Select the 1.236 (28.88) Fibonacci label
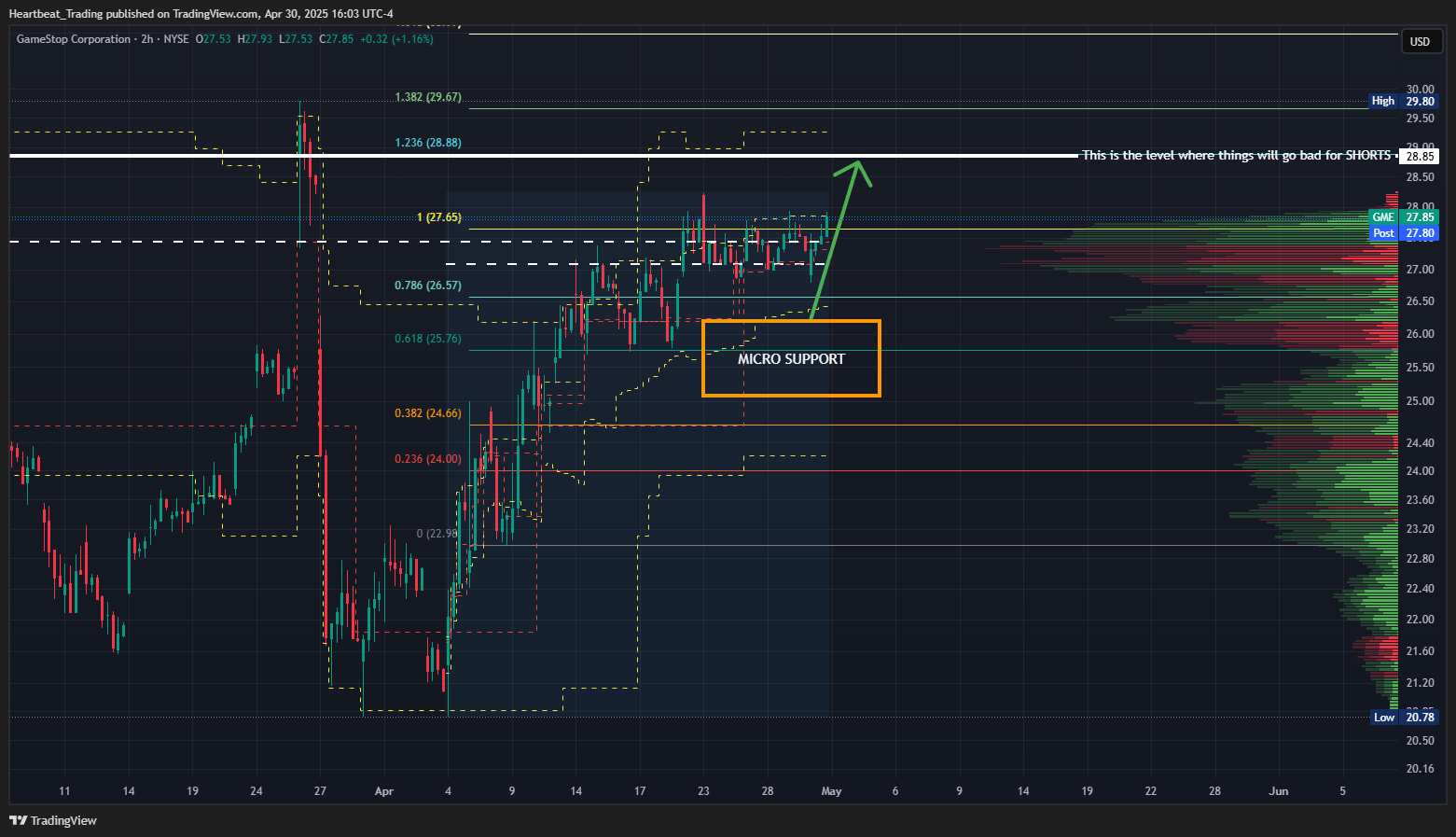This screenshot has width=1456, height=837. (x=428, y=143)
